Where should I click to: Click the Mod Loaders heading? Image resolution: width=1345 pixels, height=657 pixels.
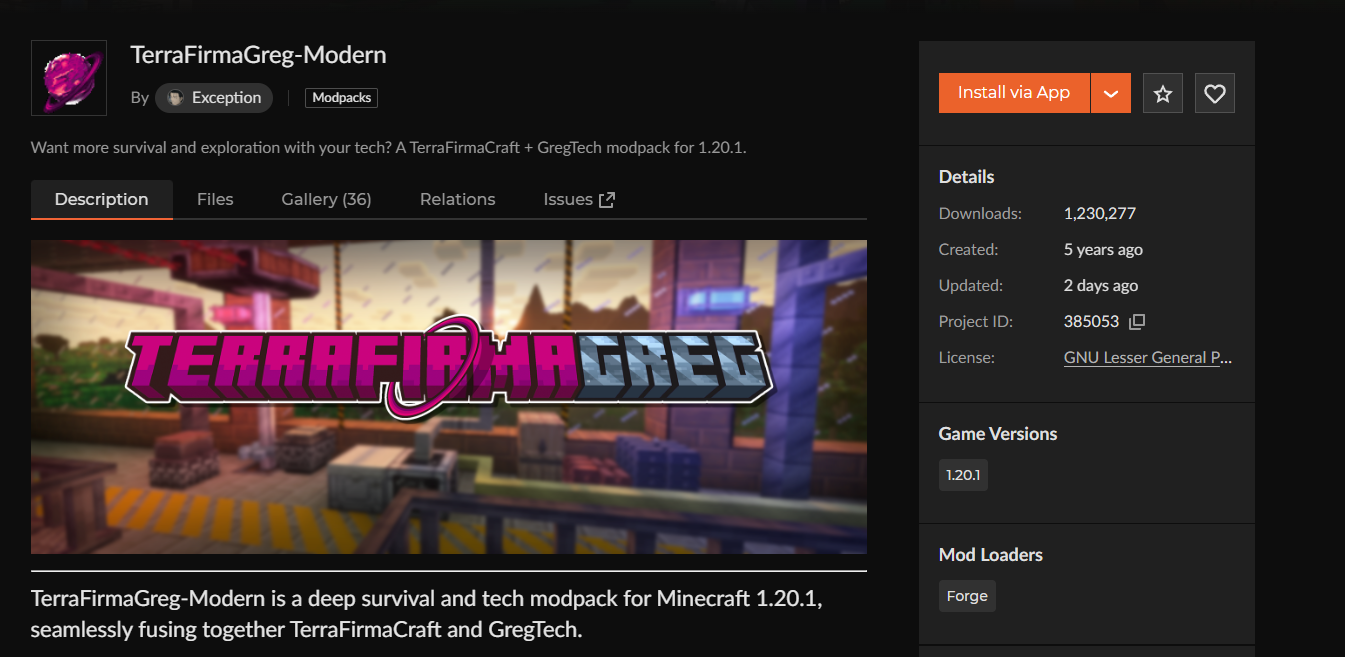point(991,555)
